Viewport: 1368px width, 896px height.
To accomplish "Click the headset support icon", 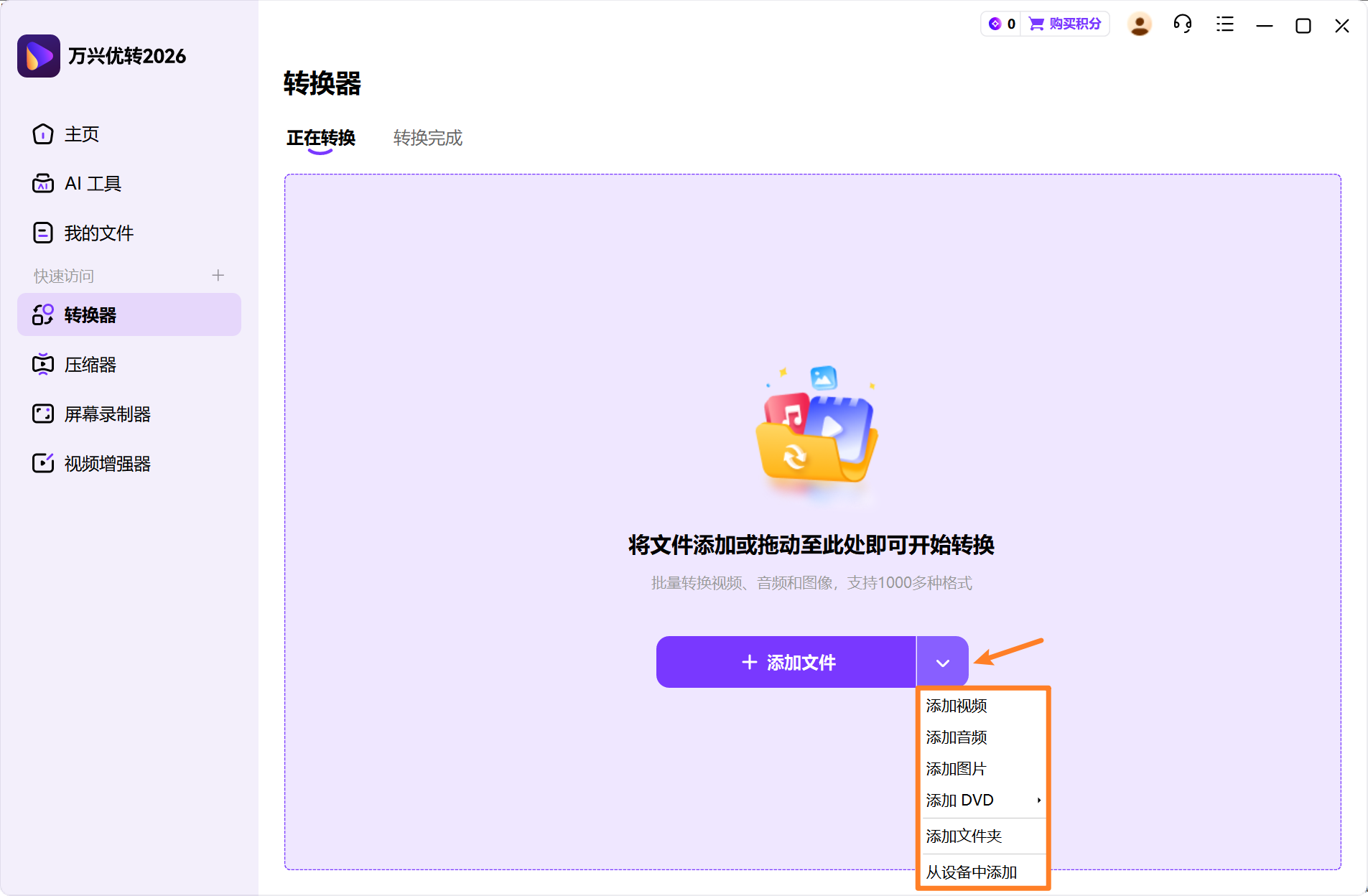I will [x=1182, y=24].
